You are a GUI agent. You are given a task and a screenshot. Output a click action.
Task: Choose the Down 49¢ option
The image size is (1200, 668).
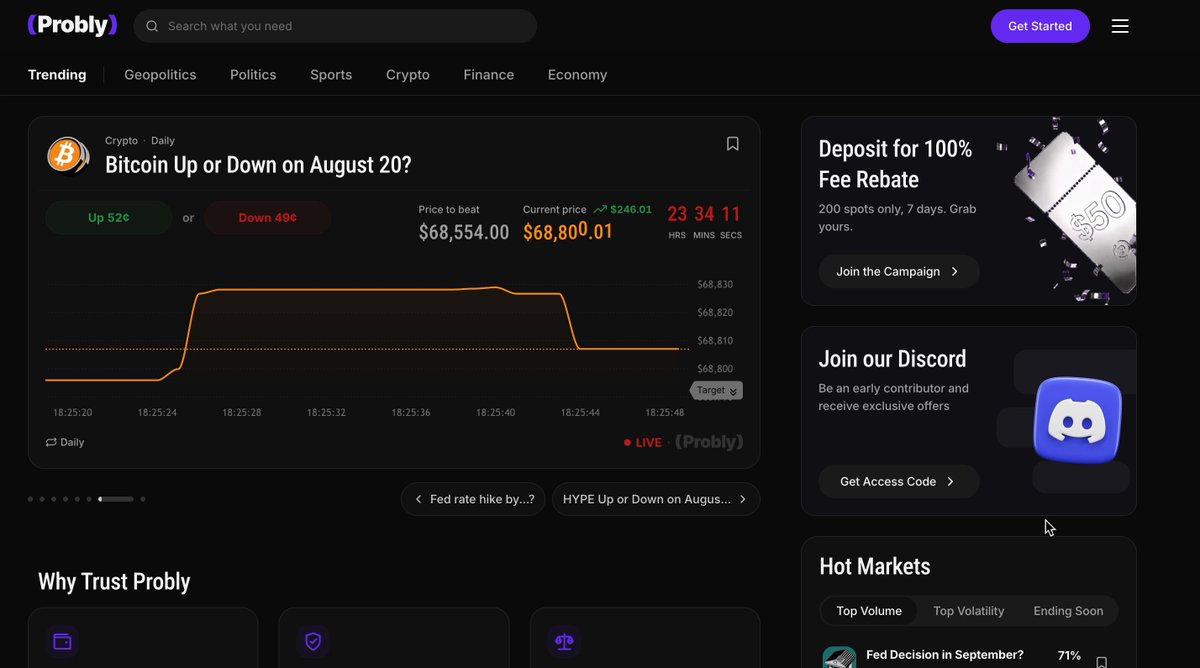(268, 218)
